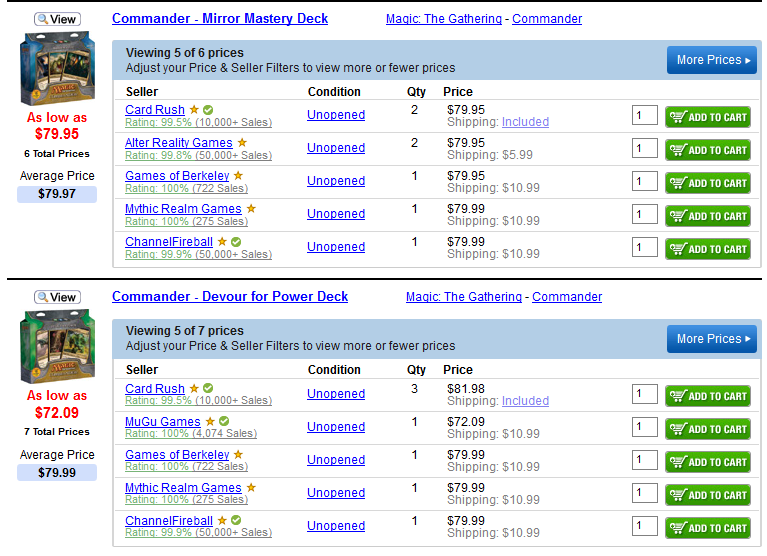The height and width of the screenshot is (556, 767).
Task: Add MuGu Games $72.09 listing to cart
Action: [x=708, y=429]
